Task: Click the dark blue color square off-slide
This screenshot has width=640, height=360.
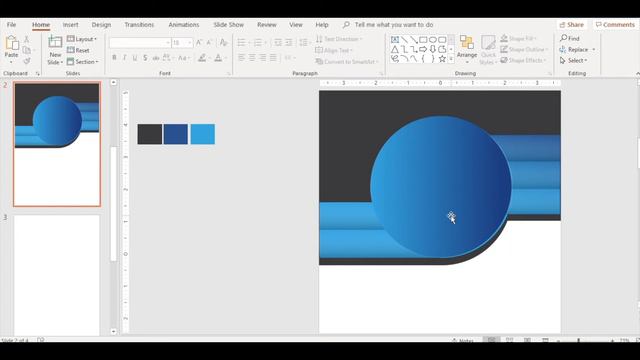Action: tap(176, 134)
